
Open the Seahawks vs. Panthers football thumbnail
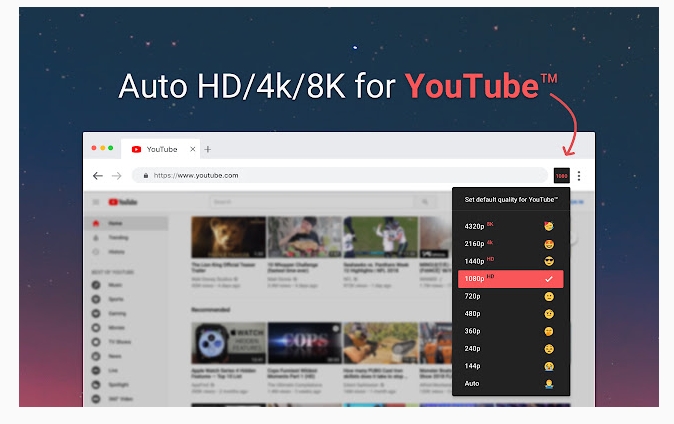[x=380, y=237]
